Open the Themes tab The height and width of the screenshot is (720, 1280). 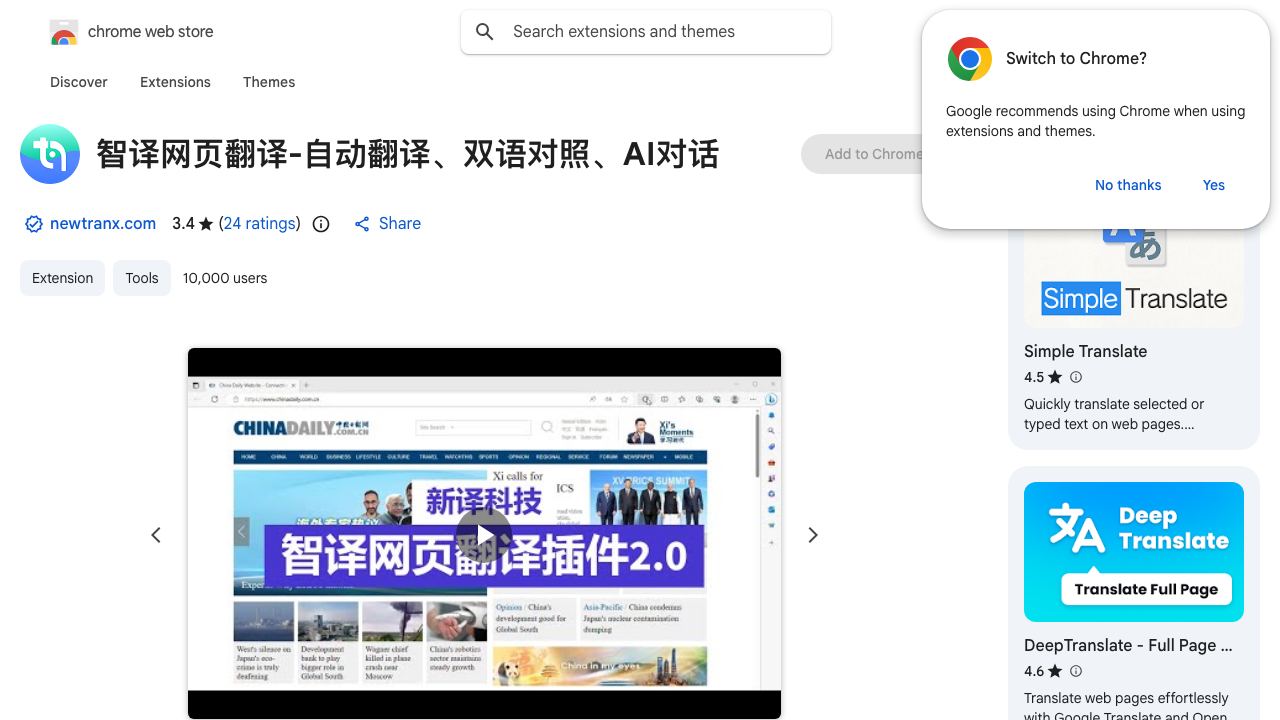[269, 82]
